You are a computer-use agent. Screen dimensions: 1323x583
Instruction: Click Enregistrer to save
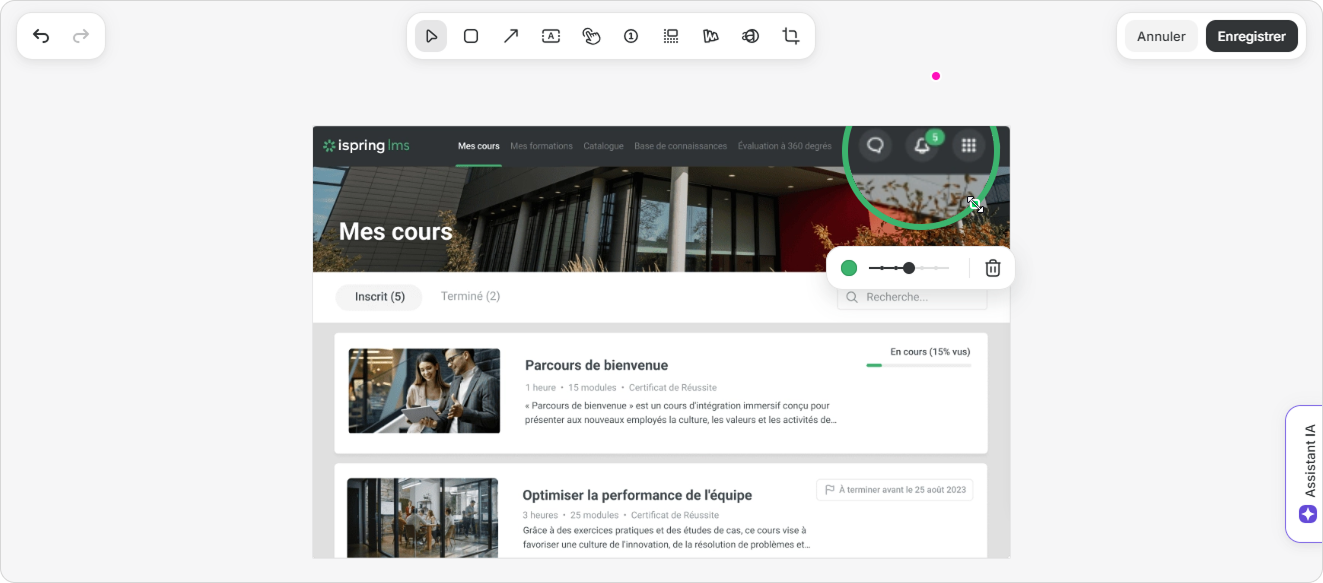coord(1251,36)
